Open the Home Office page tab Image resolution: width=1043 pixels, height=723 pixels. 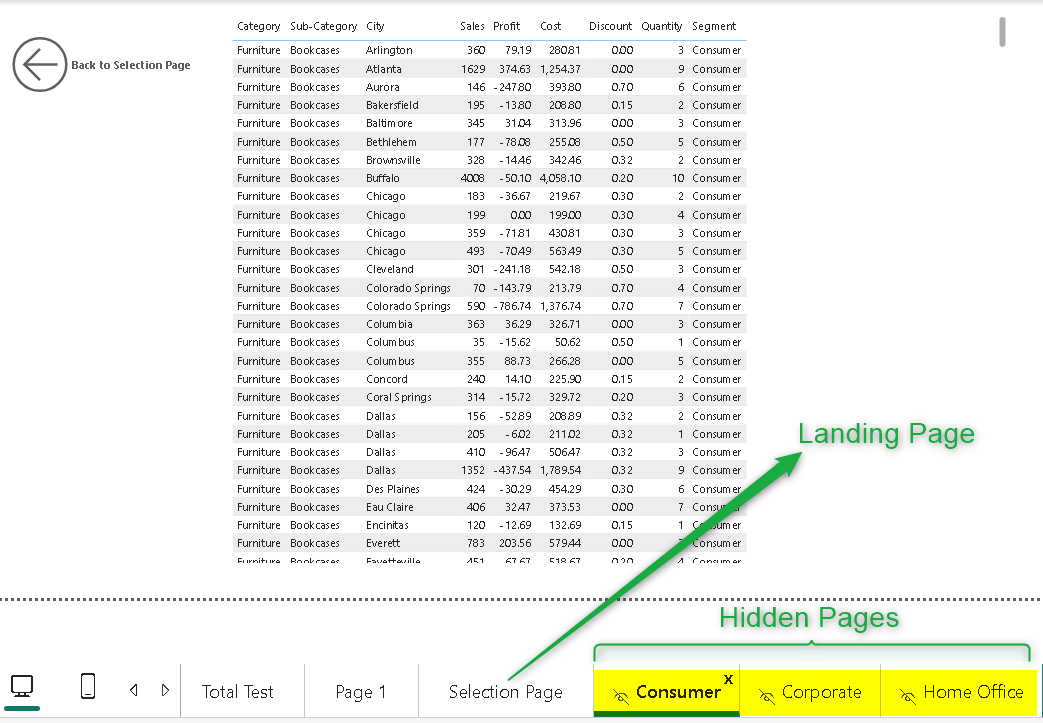tap(973, 692)
